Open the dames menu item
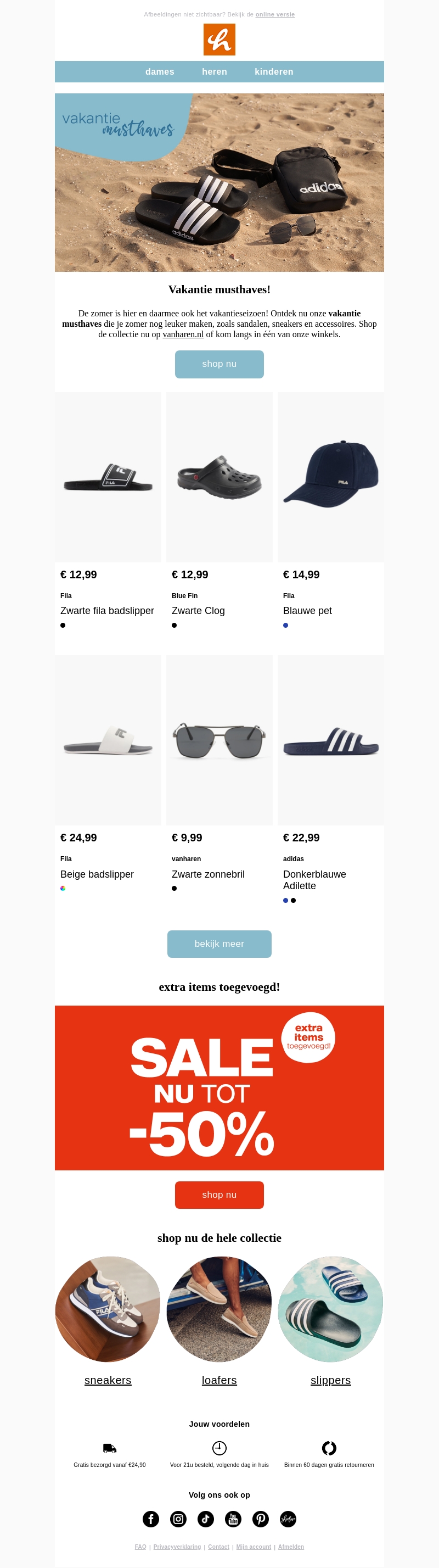The height and width of the screenshot is (1568, 439). (x=160, y=72)
